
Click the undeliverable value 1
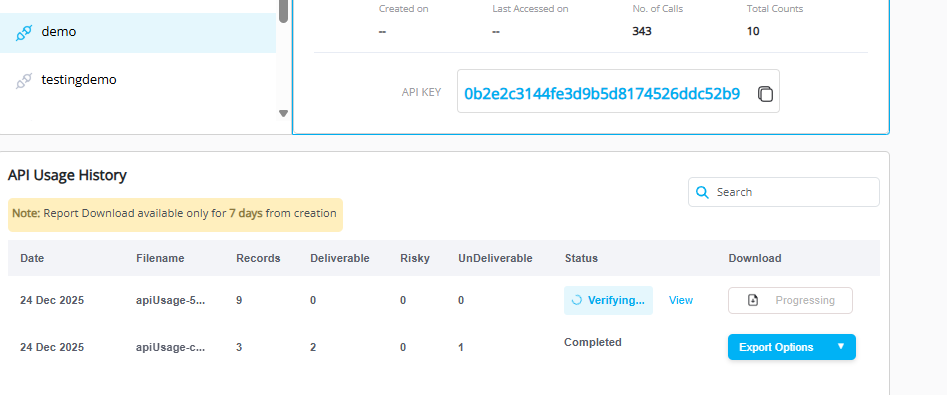[461, 347]
